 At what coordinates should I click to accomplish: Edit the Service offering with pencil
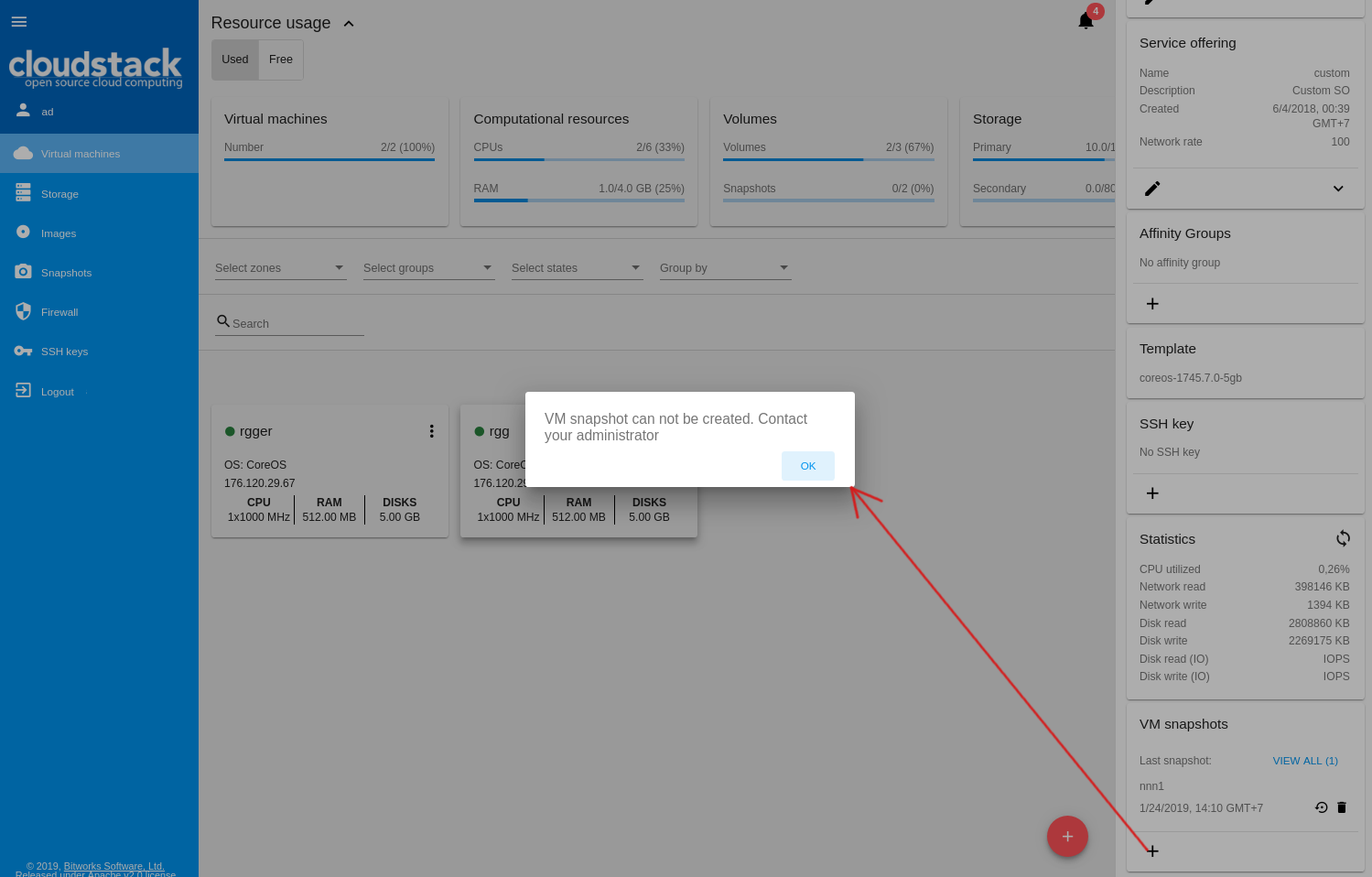[1152, 189]
